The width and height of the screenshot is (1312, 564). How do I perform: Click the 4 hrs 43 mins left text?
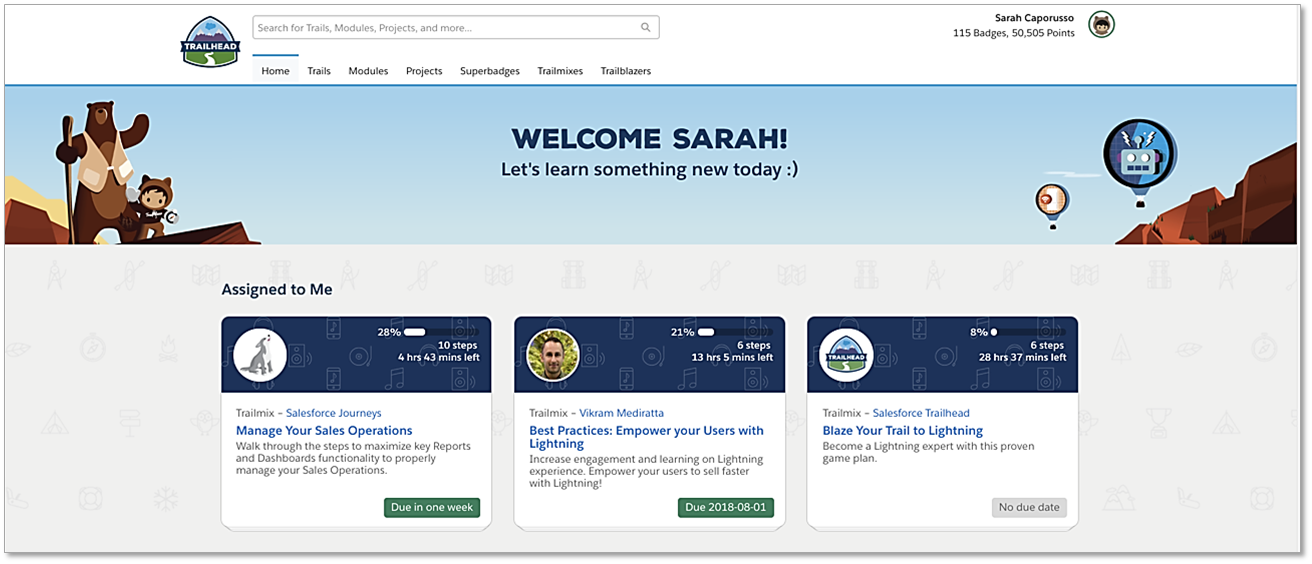[x=438, y=358]
